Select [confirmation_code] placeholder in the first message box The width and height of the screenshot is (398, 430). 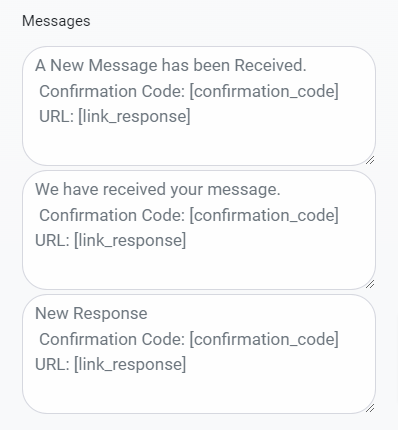pos(264,91)
